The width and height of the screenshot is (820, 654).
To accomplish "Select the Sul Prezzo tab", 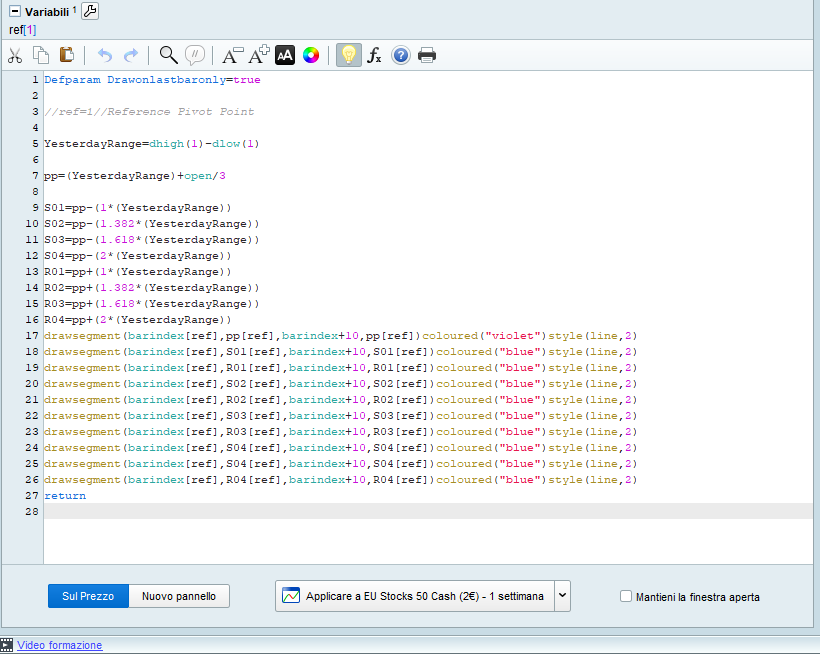I will 88,596.
